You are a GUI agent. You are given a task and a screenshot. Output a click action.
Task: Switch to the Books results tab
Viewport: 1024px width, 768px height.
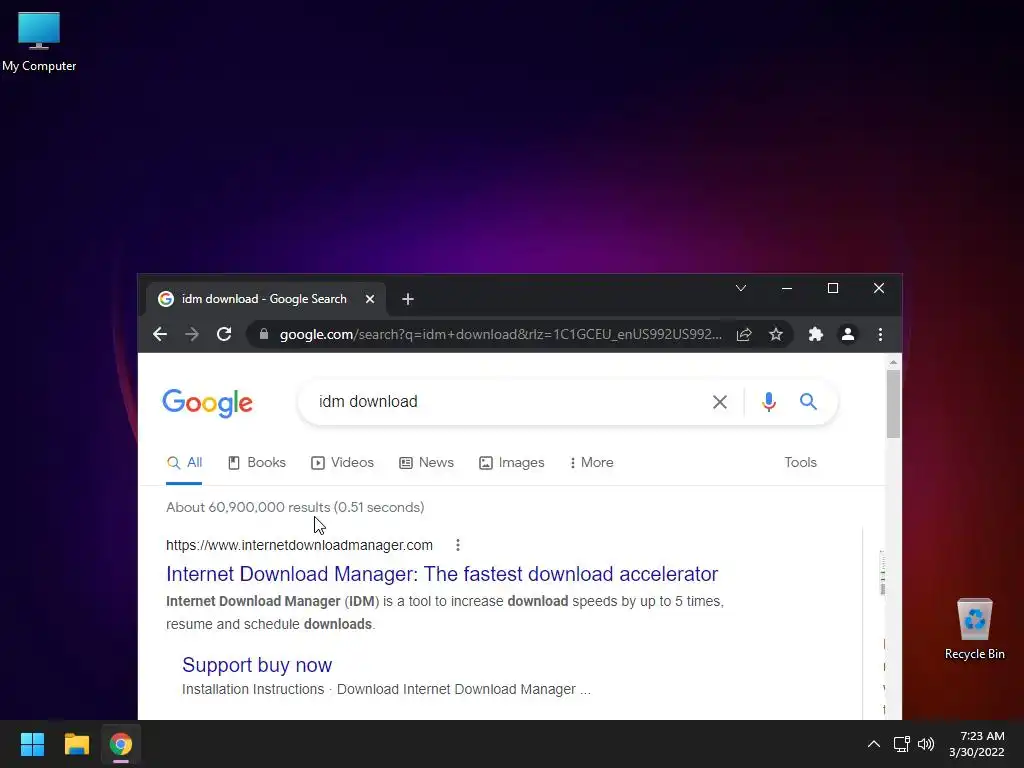click(257, 462)
